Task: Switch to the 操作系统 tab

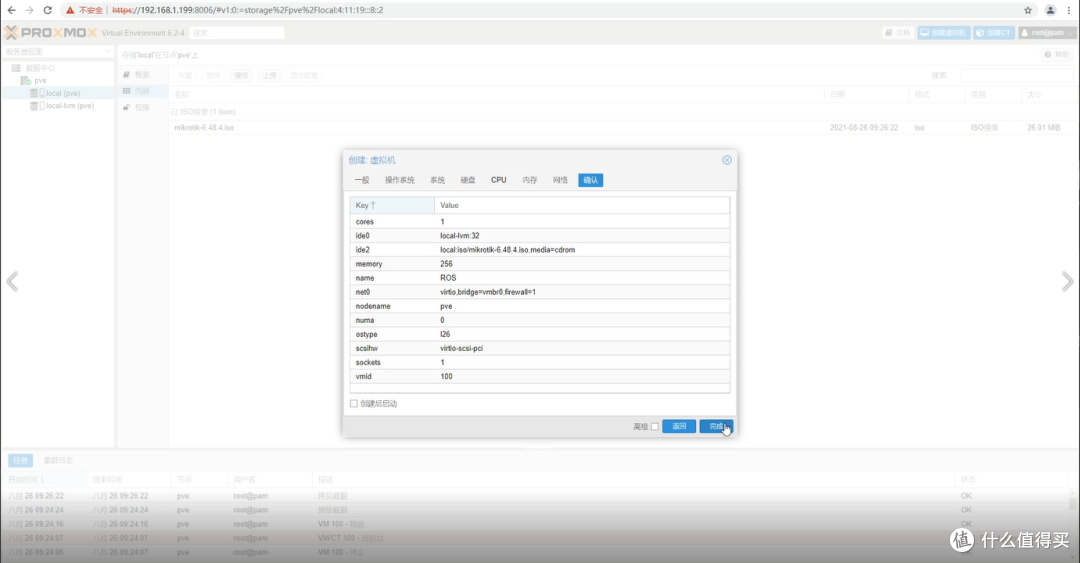Action: pos(399,180)
